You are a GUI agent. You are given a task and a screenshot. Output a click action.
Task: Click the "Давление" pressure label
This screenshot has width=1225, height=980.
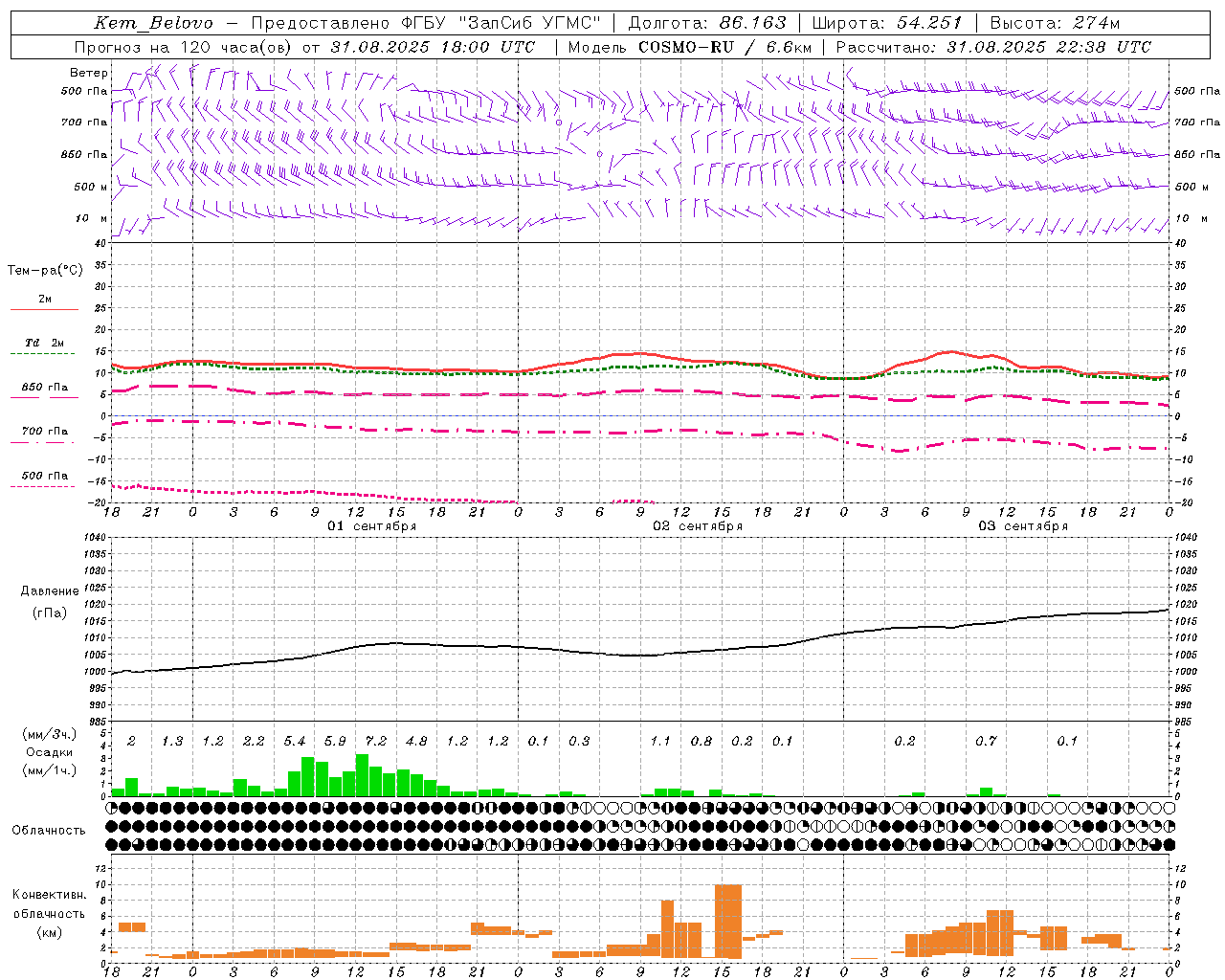click(50, 591)
